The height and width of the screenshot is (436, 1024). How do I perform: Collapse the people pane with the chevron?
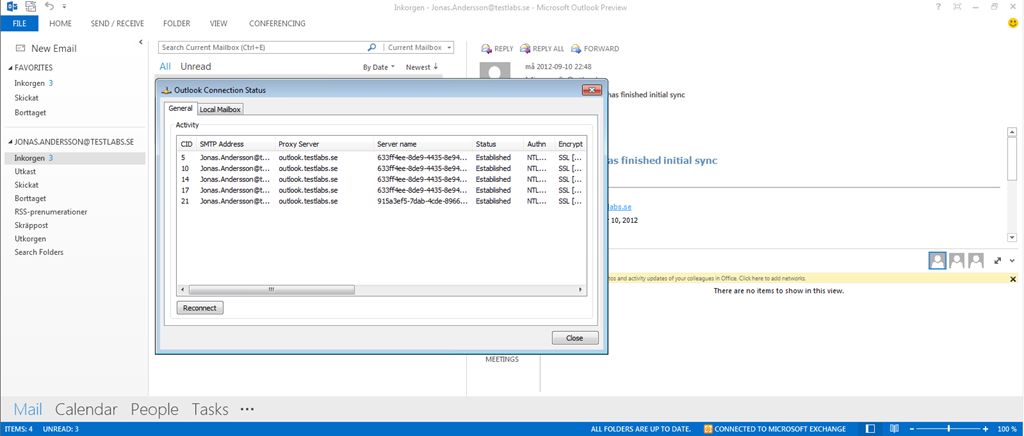pyautogui.click(x=1012, y=260)
